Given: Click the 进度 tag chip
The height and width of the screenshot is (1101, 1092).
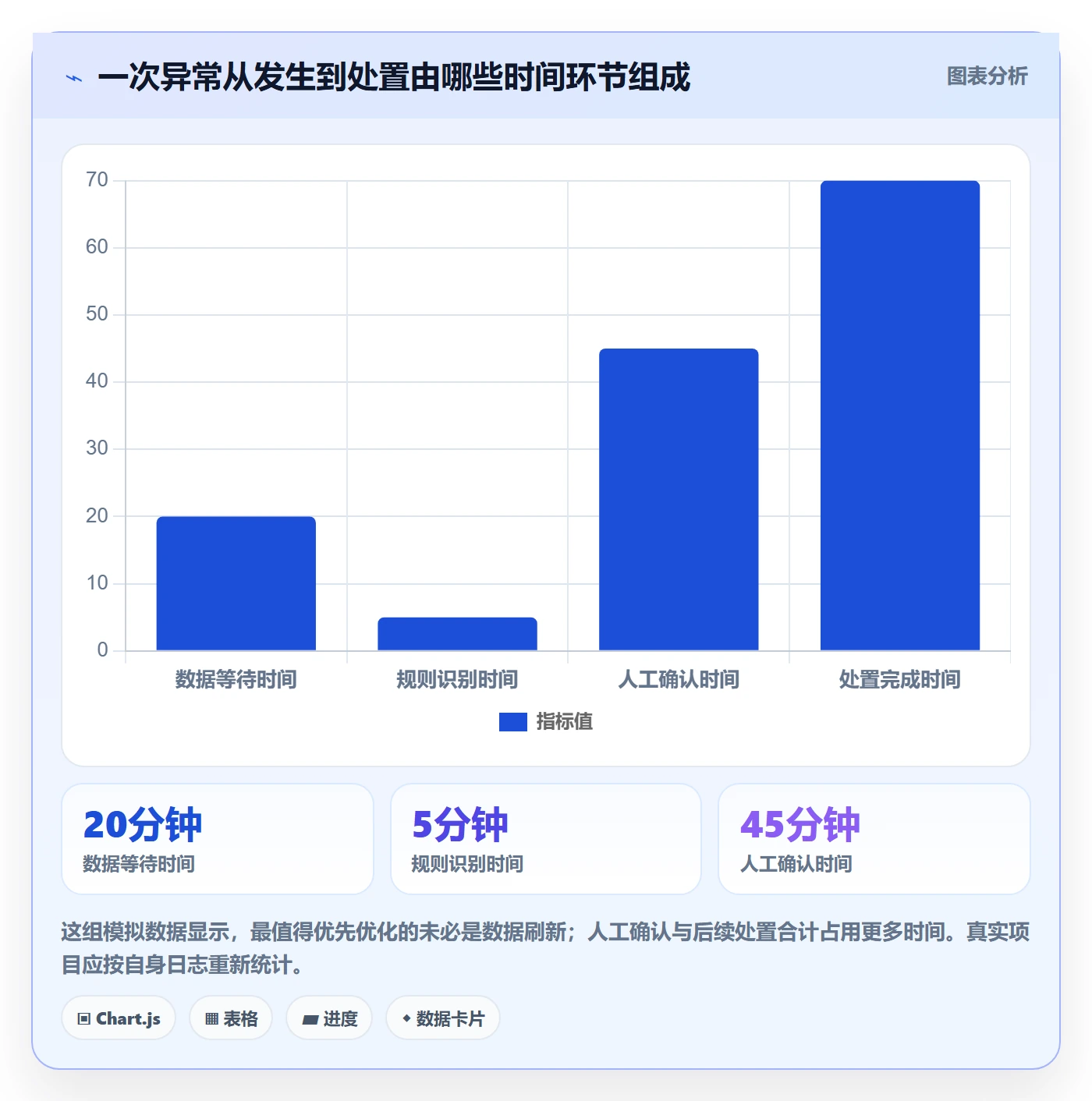Looking at the screenshot, I should [x=329, y=1018].
